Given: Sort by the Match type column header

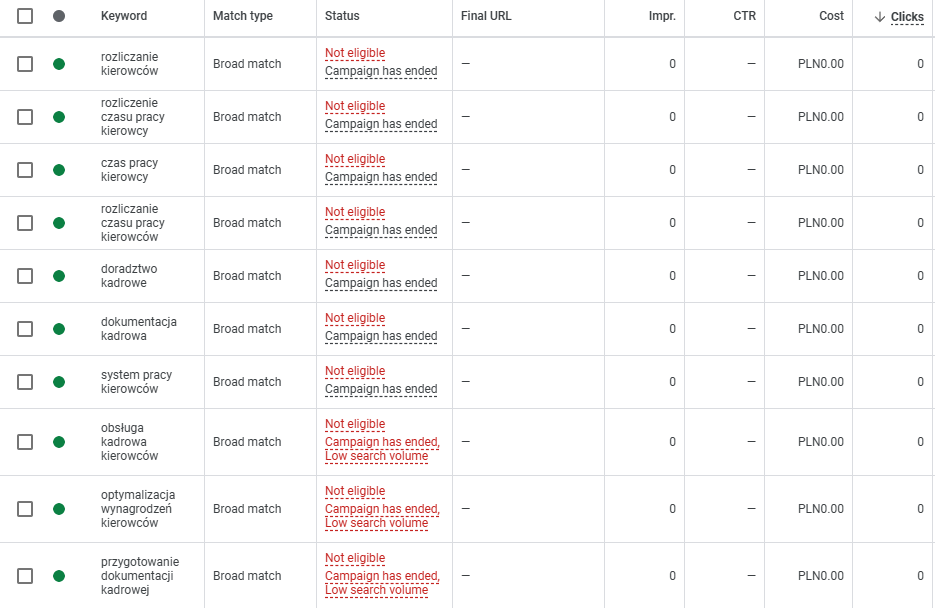Looking at the screenshot, I should (x=242, y=17).
